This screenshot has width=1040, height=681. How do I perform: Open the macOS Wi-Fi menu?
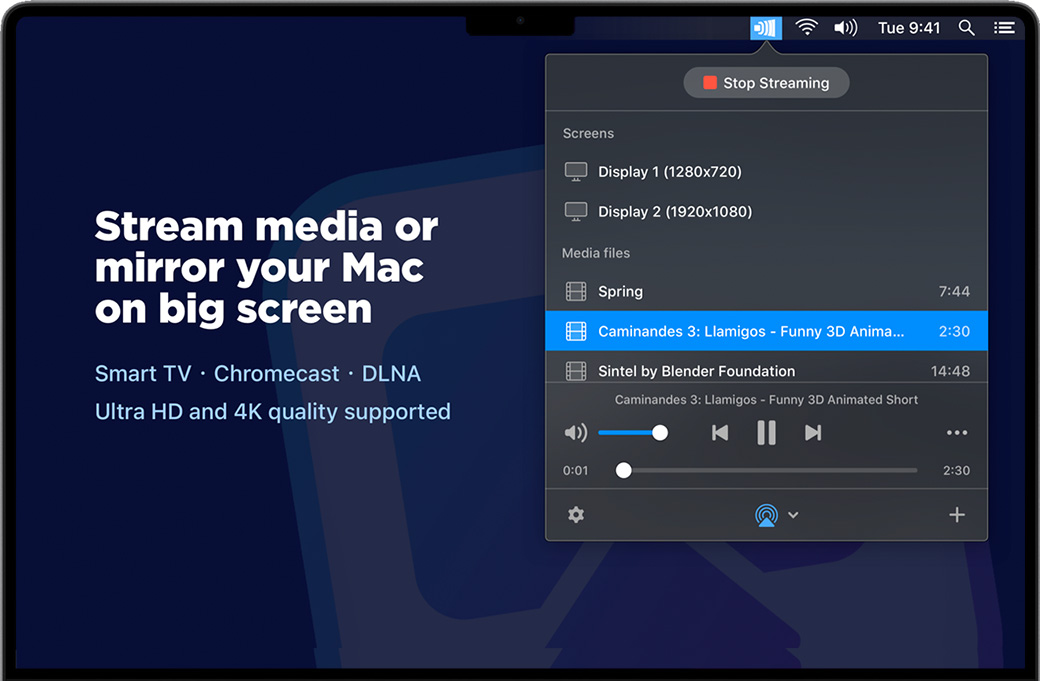[806, 28]
